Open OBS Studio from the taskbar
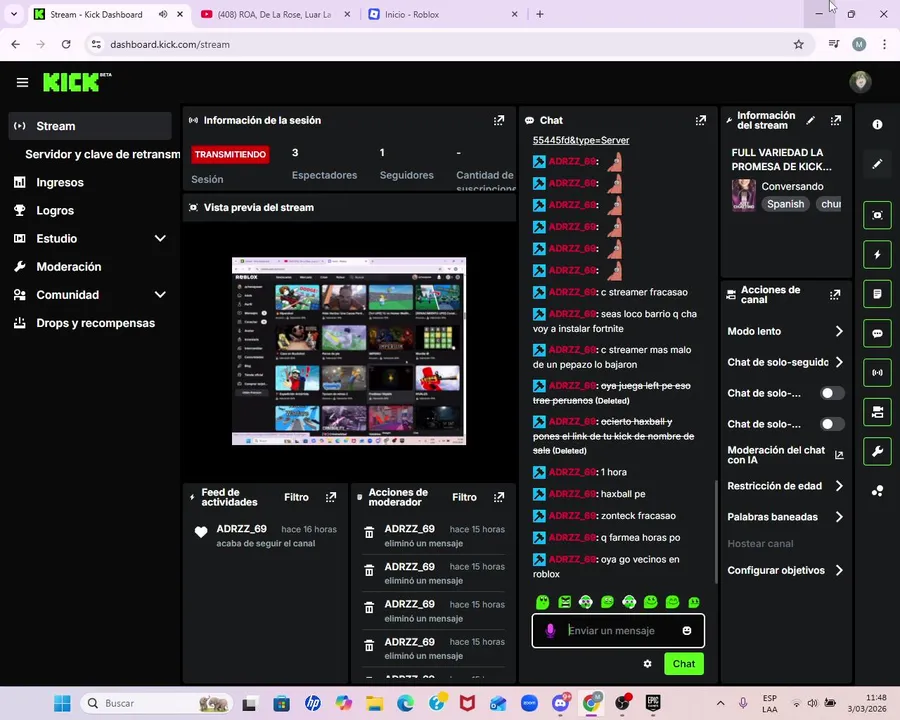 [x=623, y=703]
